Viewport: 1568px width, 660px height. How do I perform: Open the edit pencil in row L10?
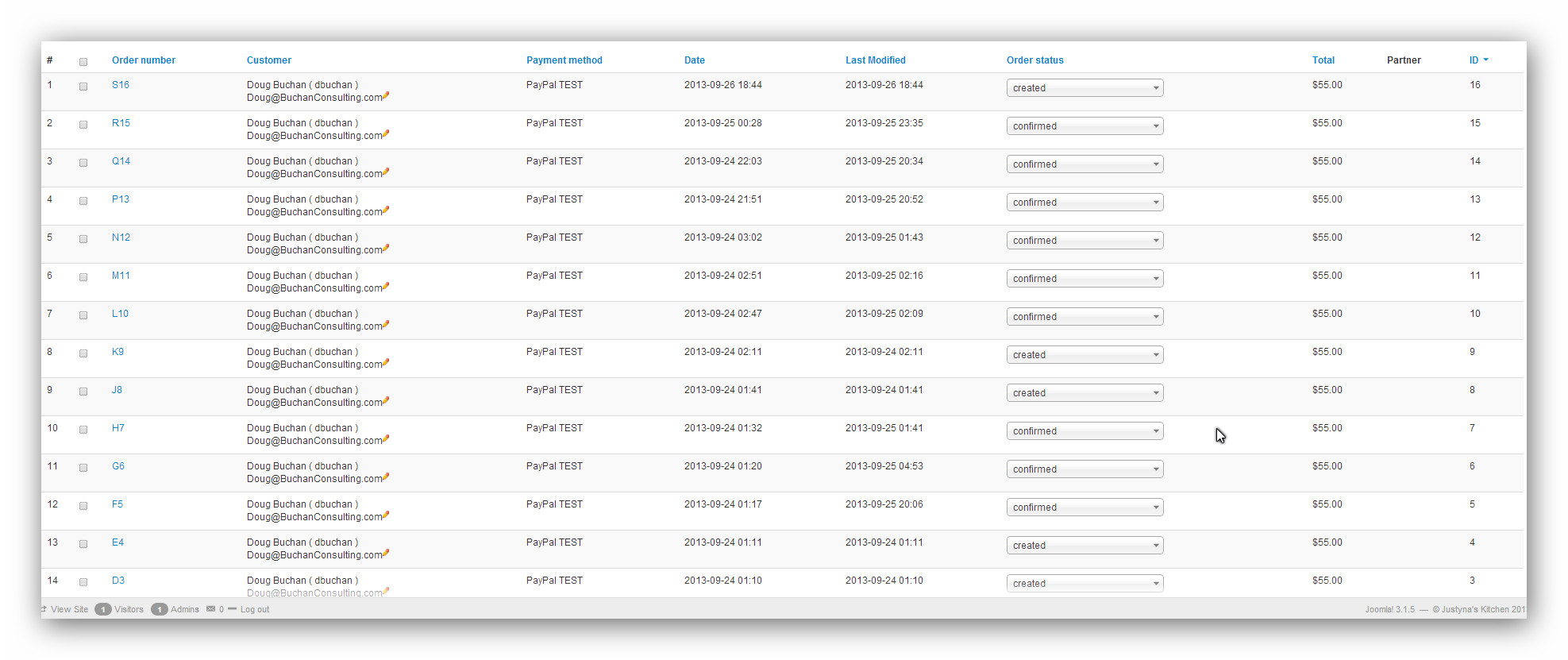coord(386,325)
